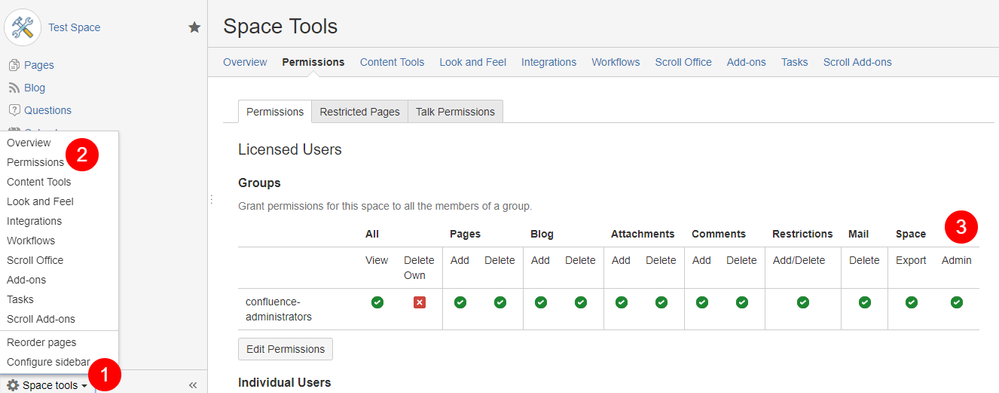Screen dimensions: 999x393
Task: Click the Pages sidebar icon
Action: pos(14,65)
